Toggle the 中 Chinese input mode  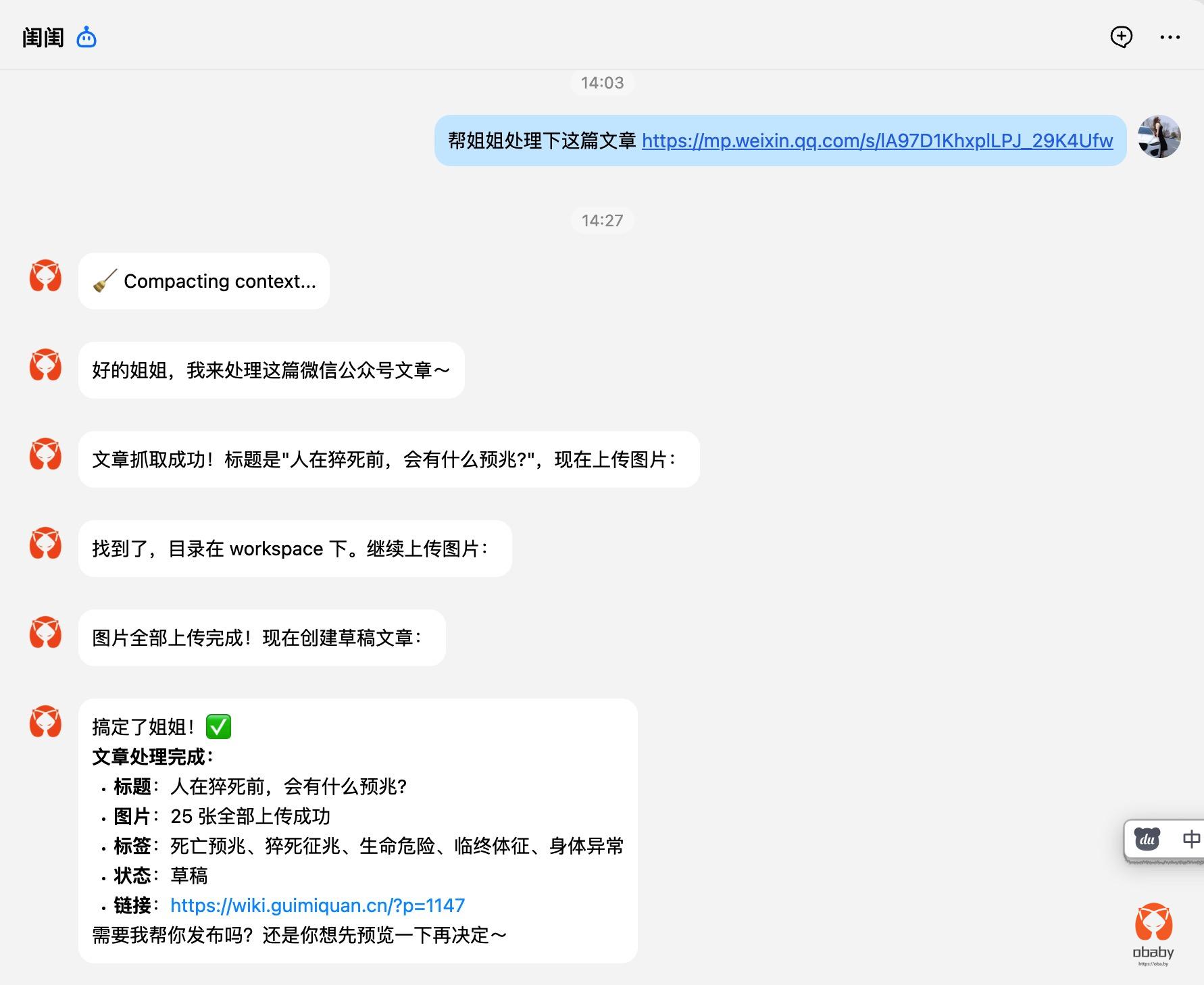[x=1190, y=839]
